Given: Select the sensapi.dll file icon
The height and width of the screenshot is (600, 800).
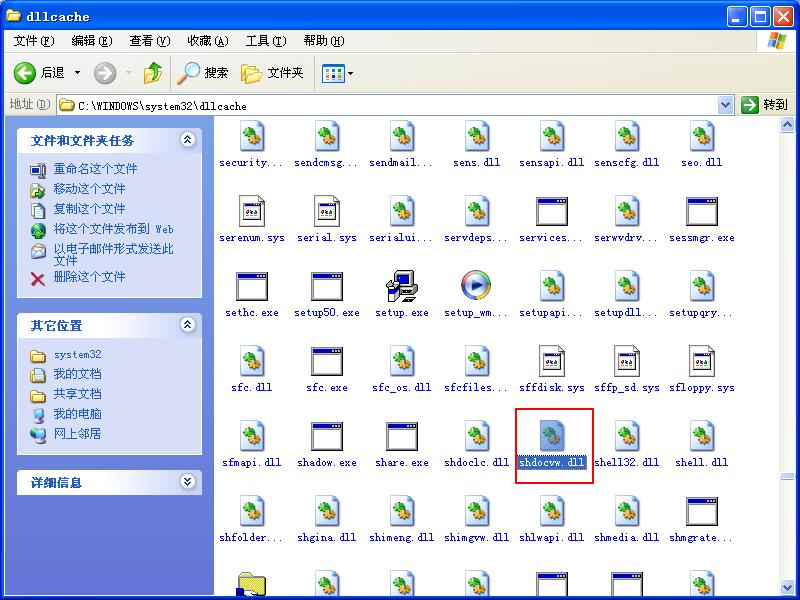Looking at the screenshot, I should click(552, 136).
